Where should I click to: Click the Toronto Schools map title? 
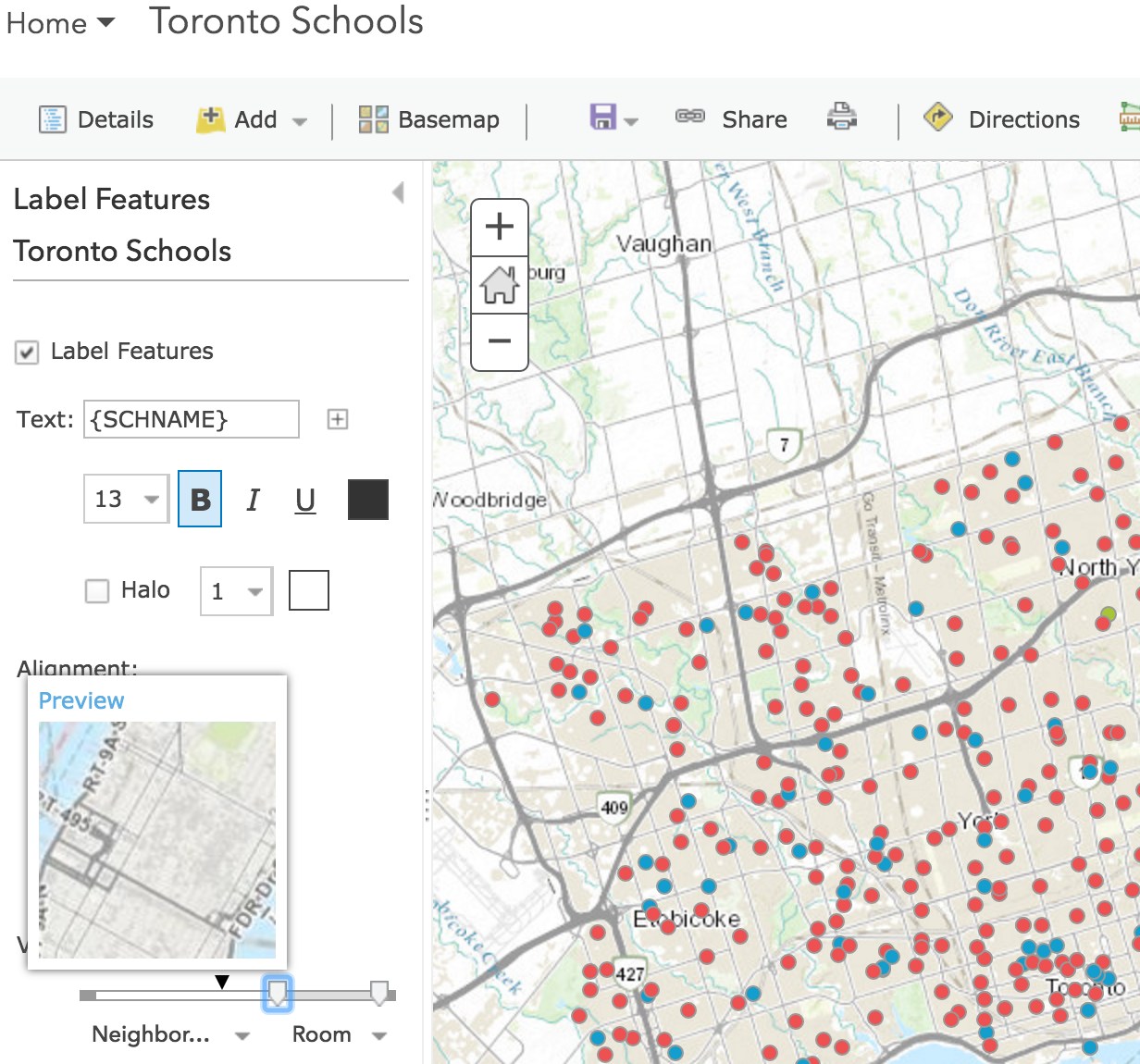click(x=287, y=21)
